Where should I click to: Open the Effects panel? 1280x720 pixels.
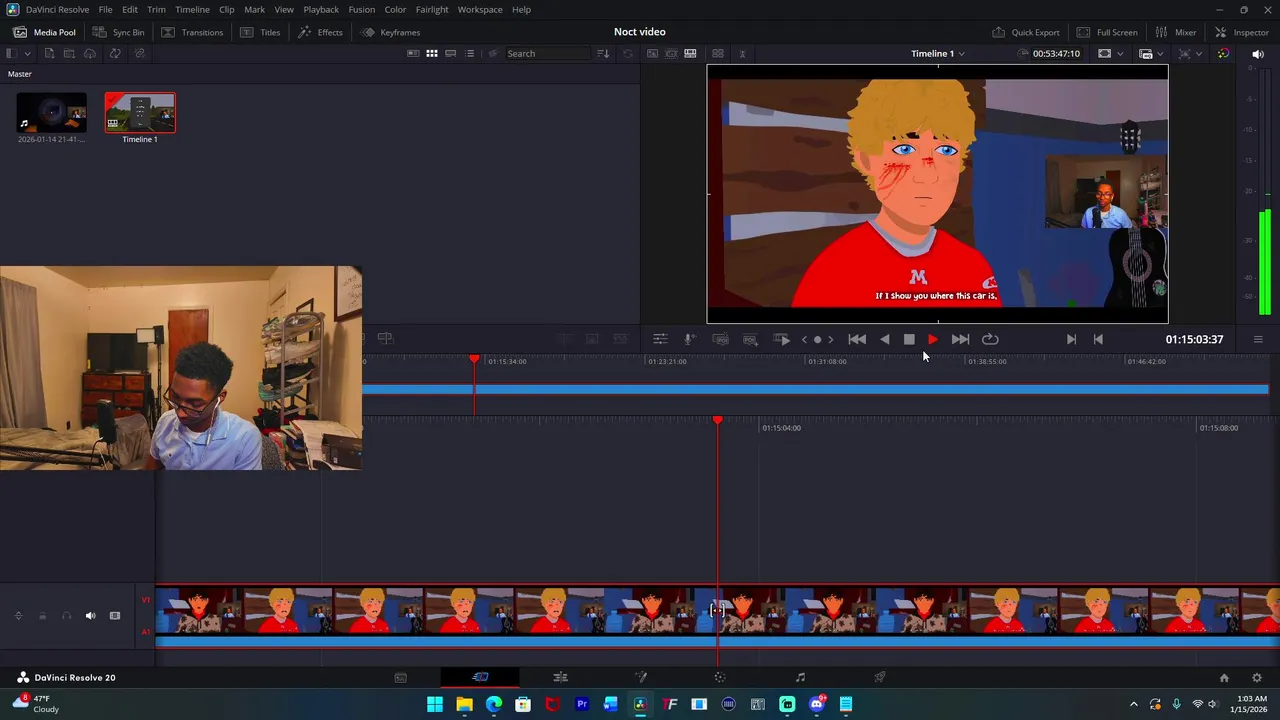point(320,32)
